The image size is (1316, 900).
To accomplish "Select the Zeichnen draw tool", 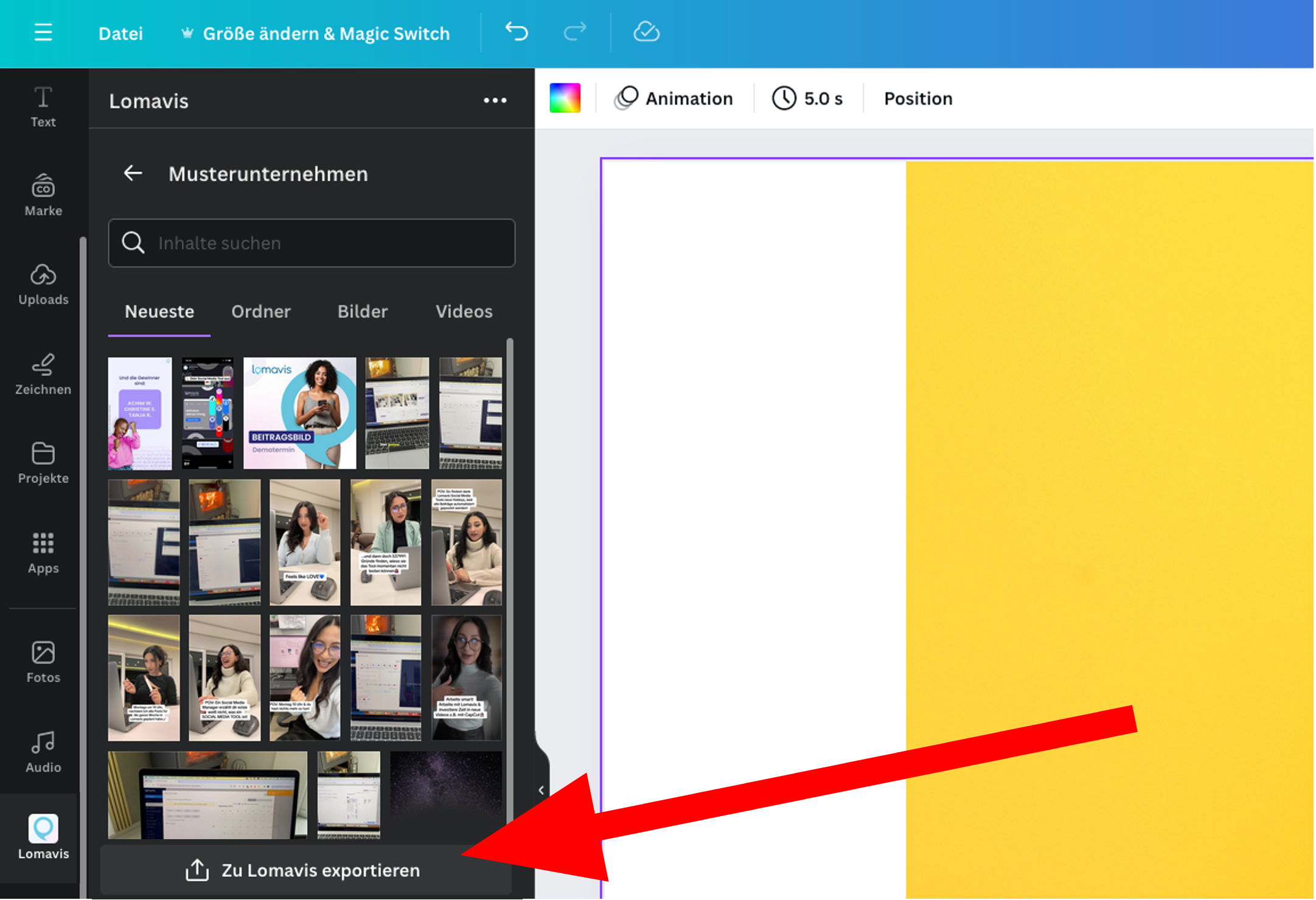I will click(43, 374).
